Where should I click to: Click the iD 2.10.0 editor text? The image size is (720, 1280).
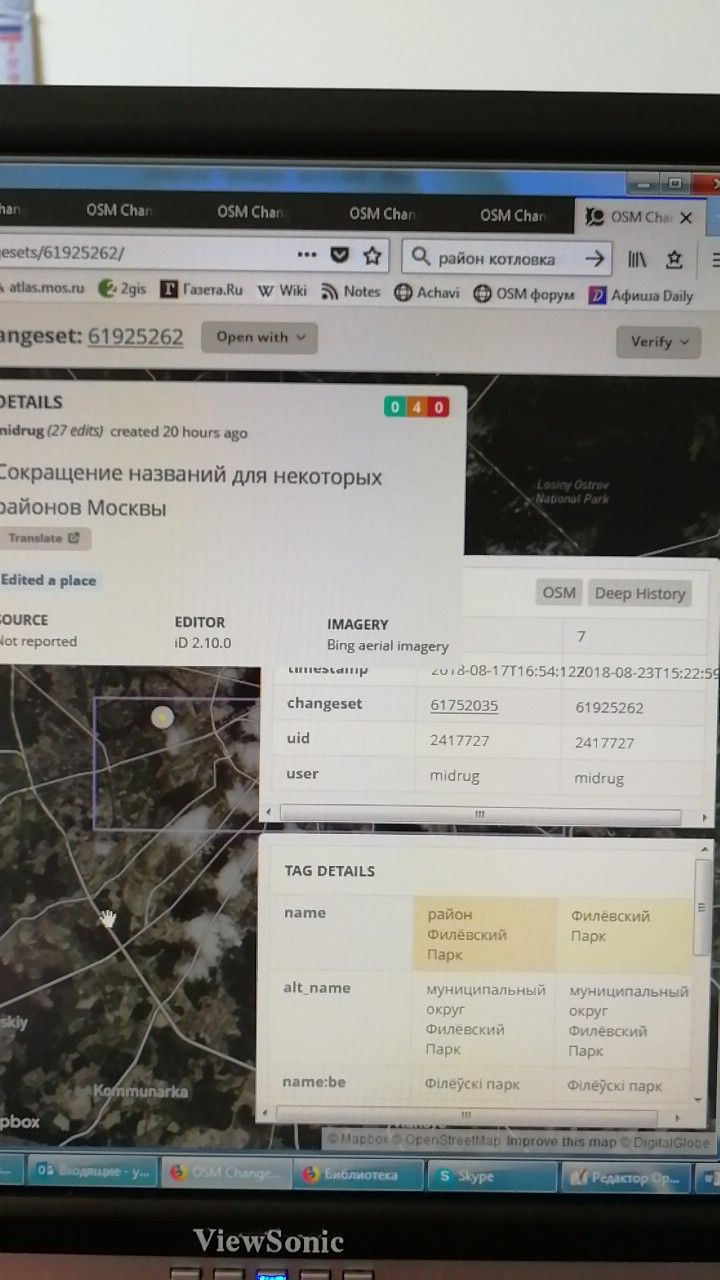coord(203,642)
